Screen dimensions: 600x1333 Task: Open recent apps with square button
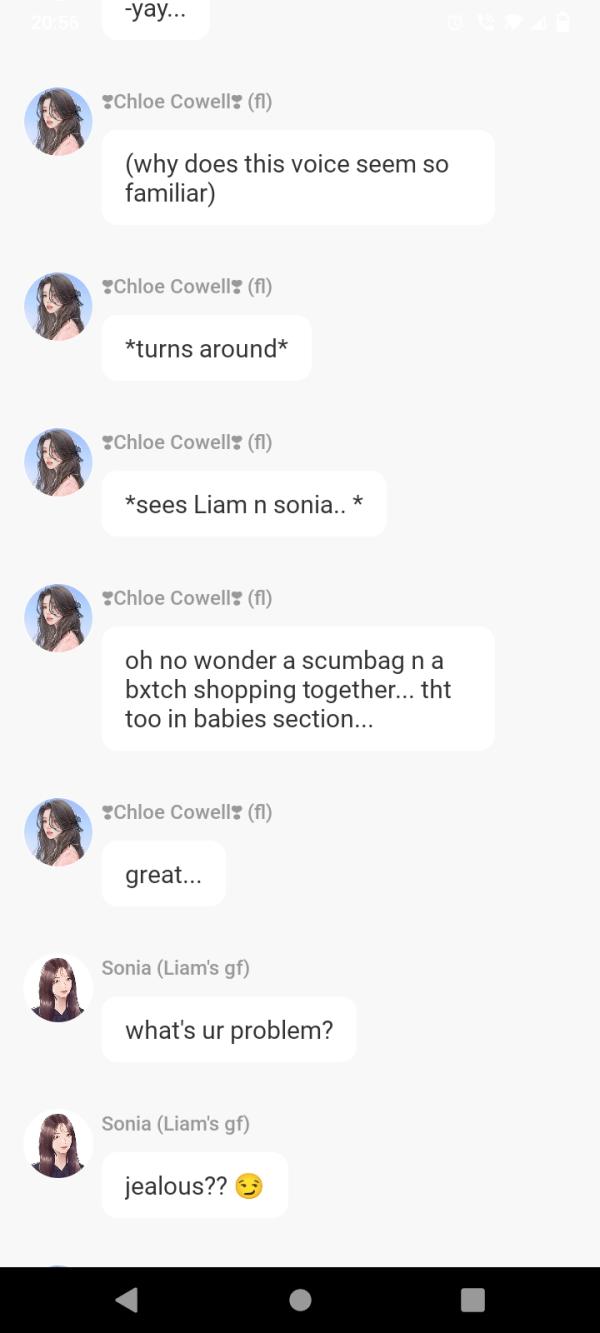tap(472, 1299)
